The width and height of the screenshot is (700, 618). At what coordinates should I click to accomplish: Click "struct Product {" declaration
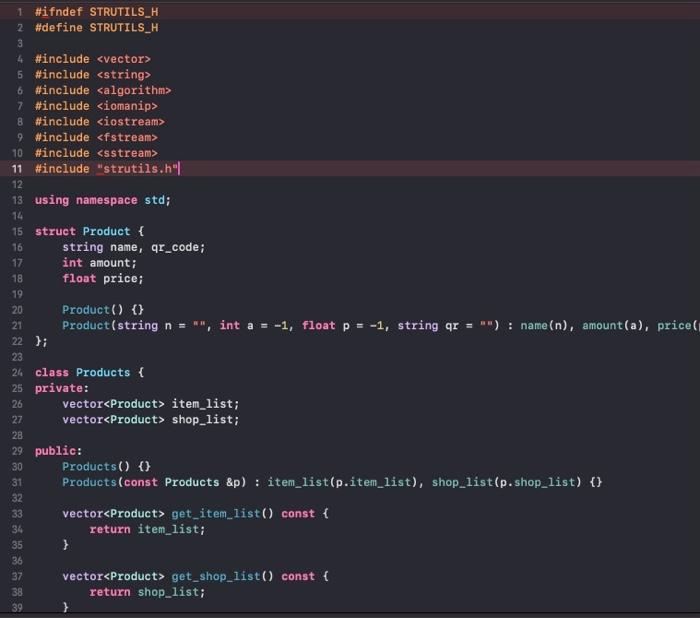(89, 231)
